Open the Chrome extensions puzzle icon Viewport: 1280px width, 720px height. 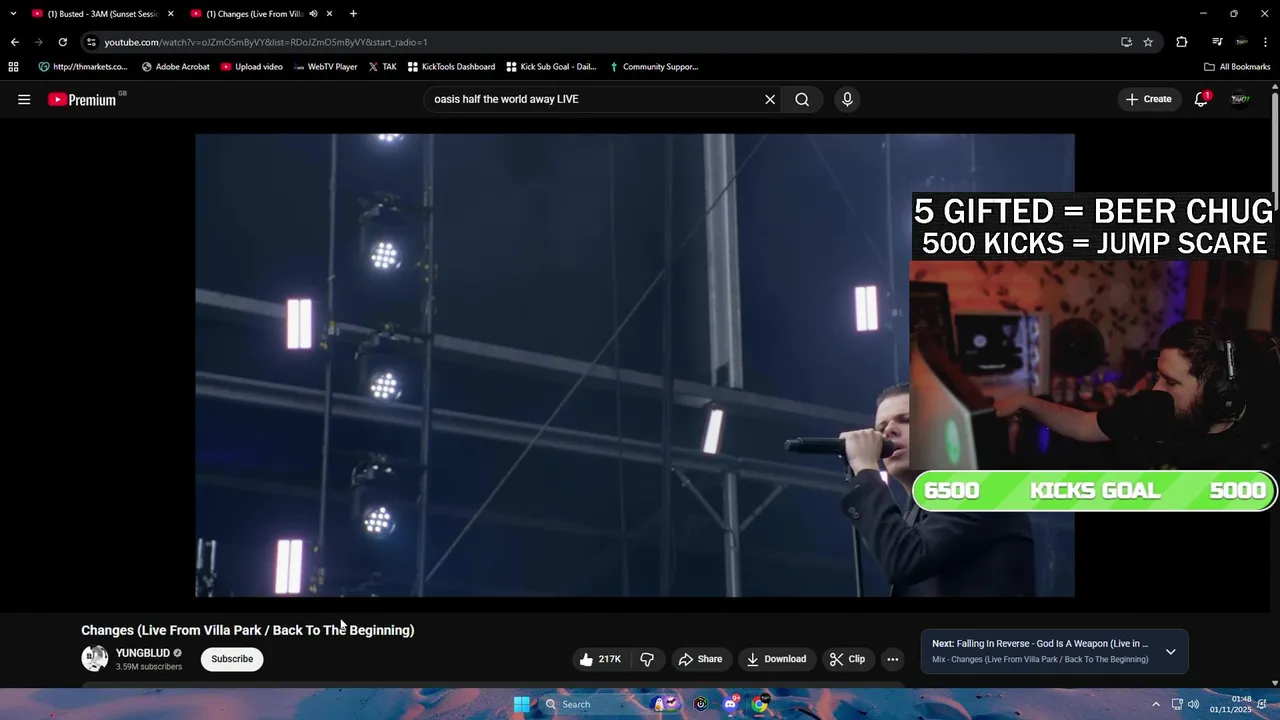pyautogui.click(x=1182, y=42)
